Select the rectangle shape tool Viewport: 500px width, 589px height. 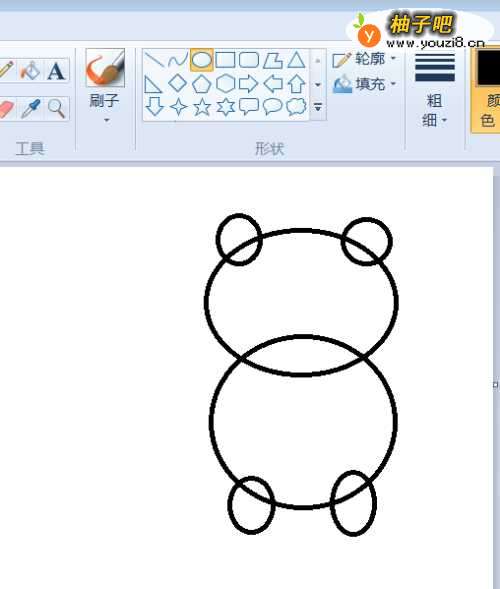pos(225,60)
